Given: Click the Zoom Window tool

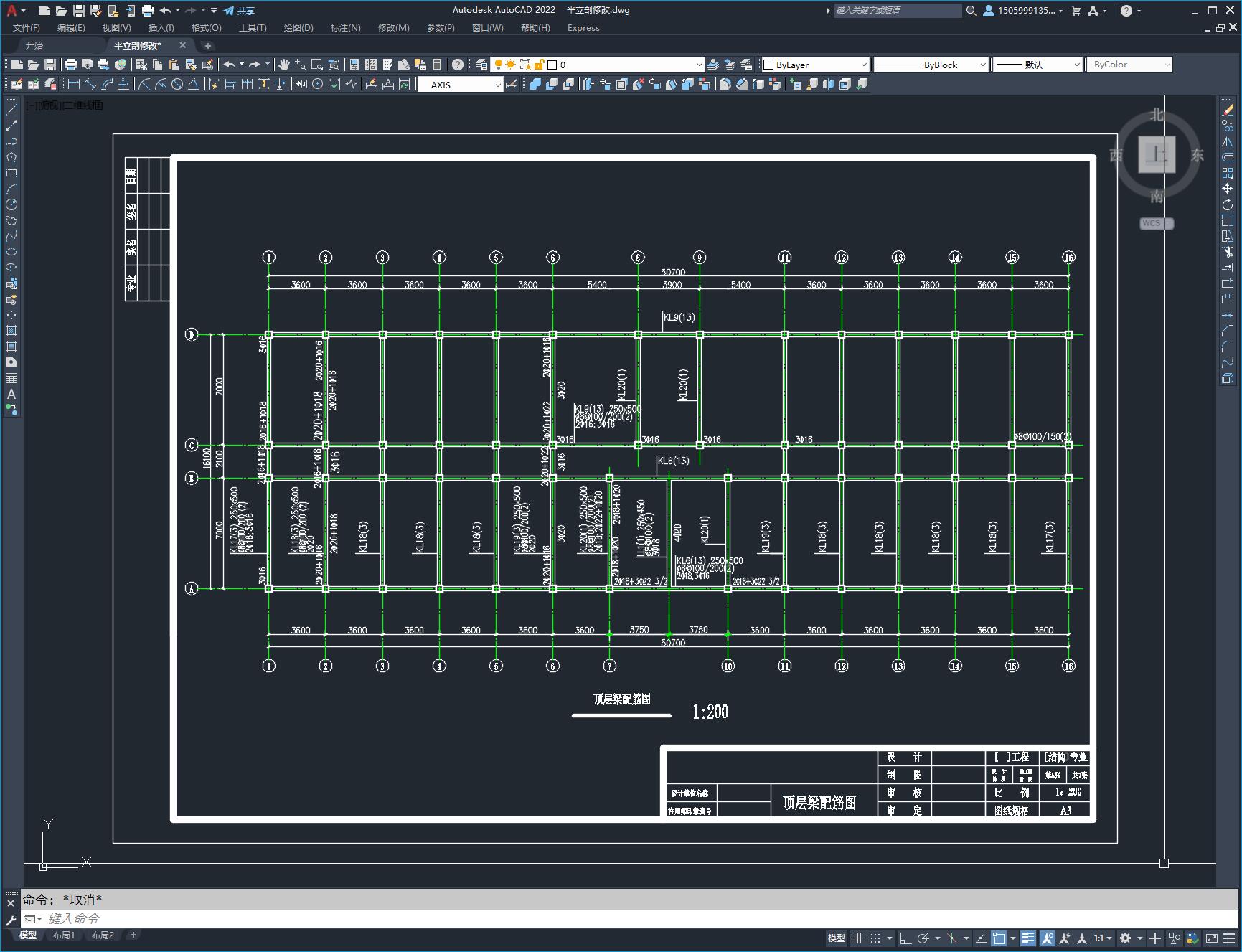Looking at the screenshot, I should [317, 65].
